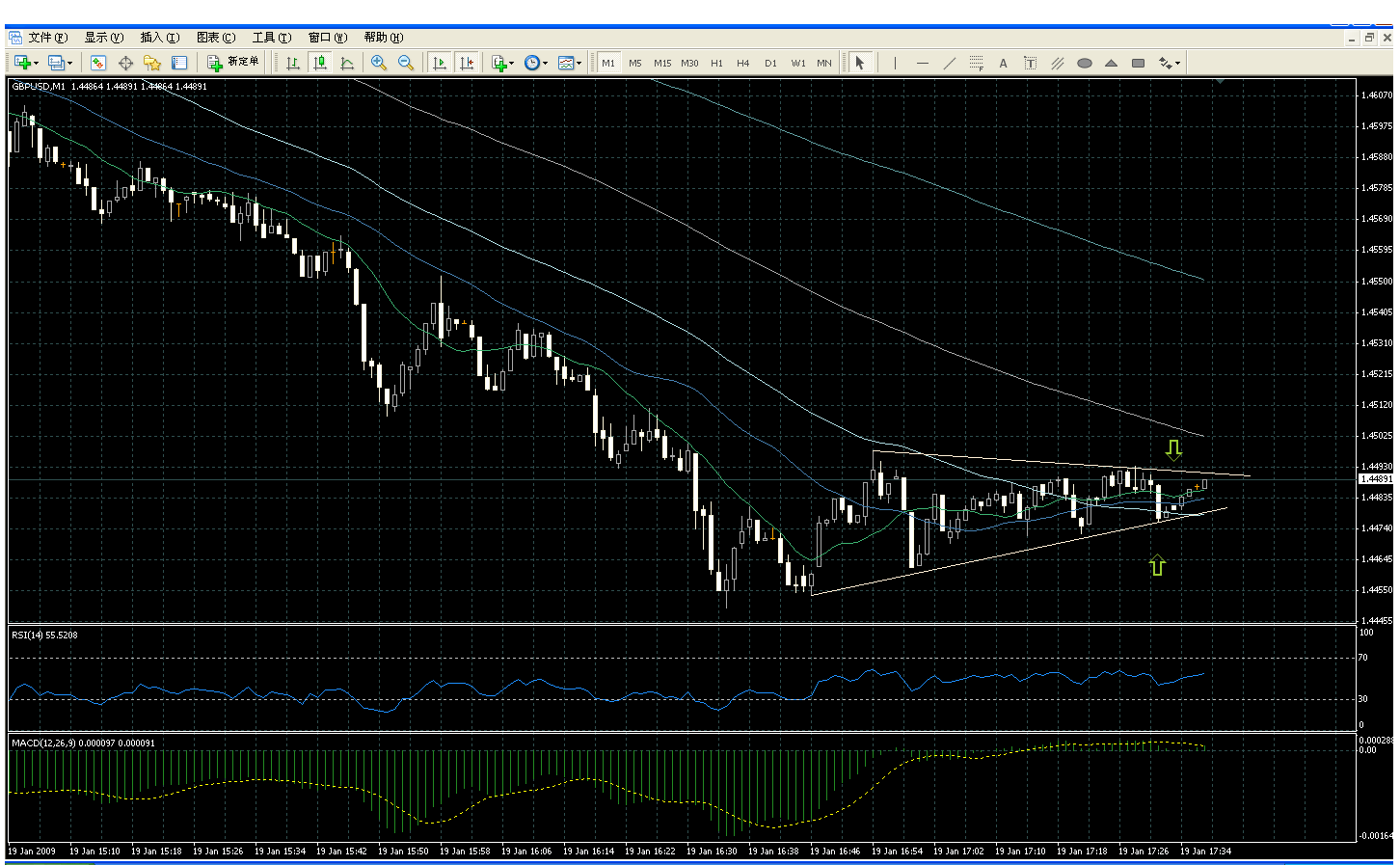Select the Fibonacci retracement tool
The width and height of the screenshot is (1400, 865).
977,63
